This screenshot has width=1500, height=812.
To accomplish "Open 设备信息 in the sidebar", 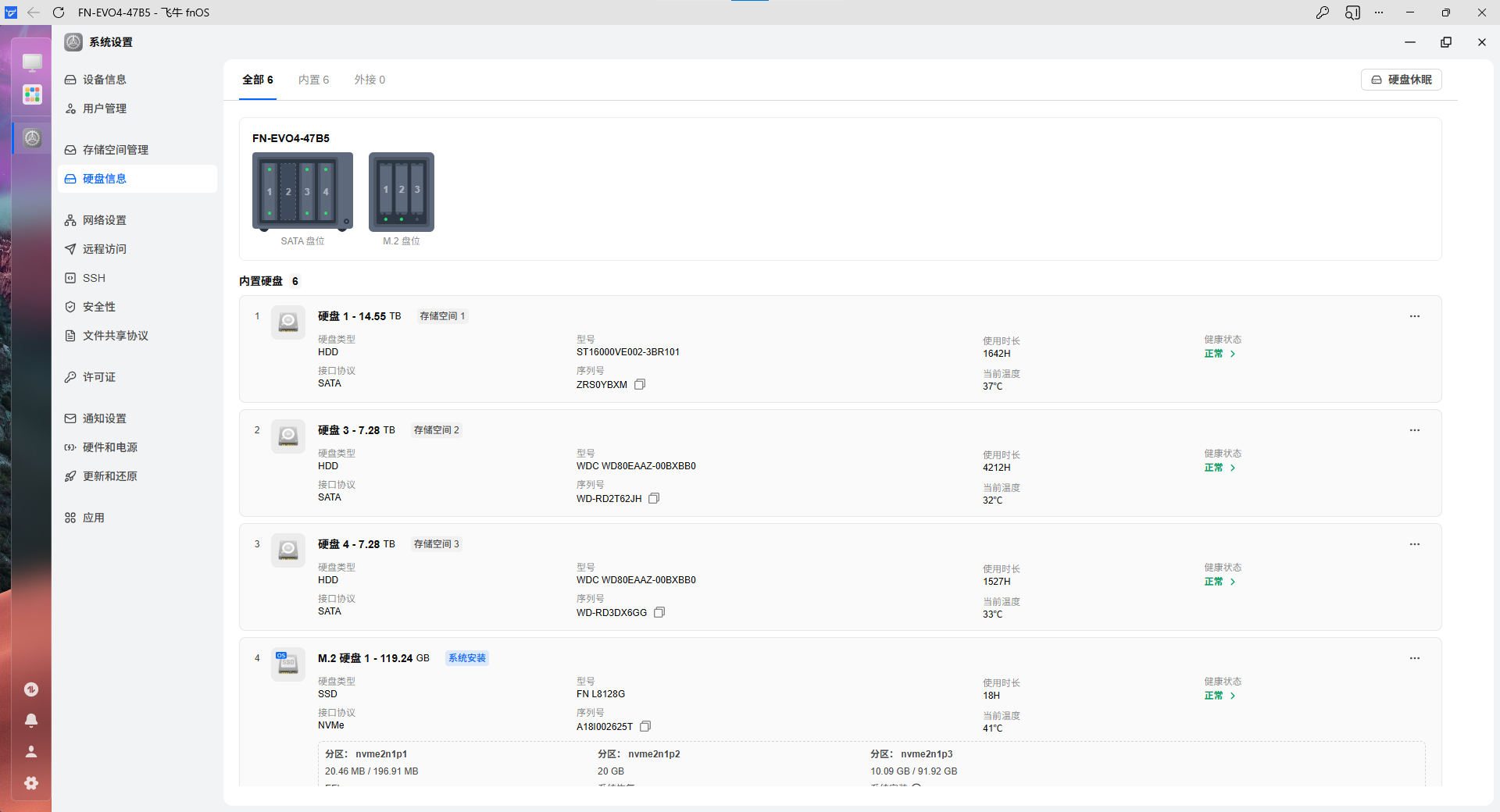I will [x=137, y=80].
